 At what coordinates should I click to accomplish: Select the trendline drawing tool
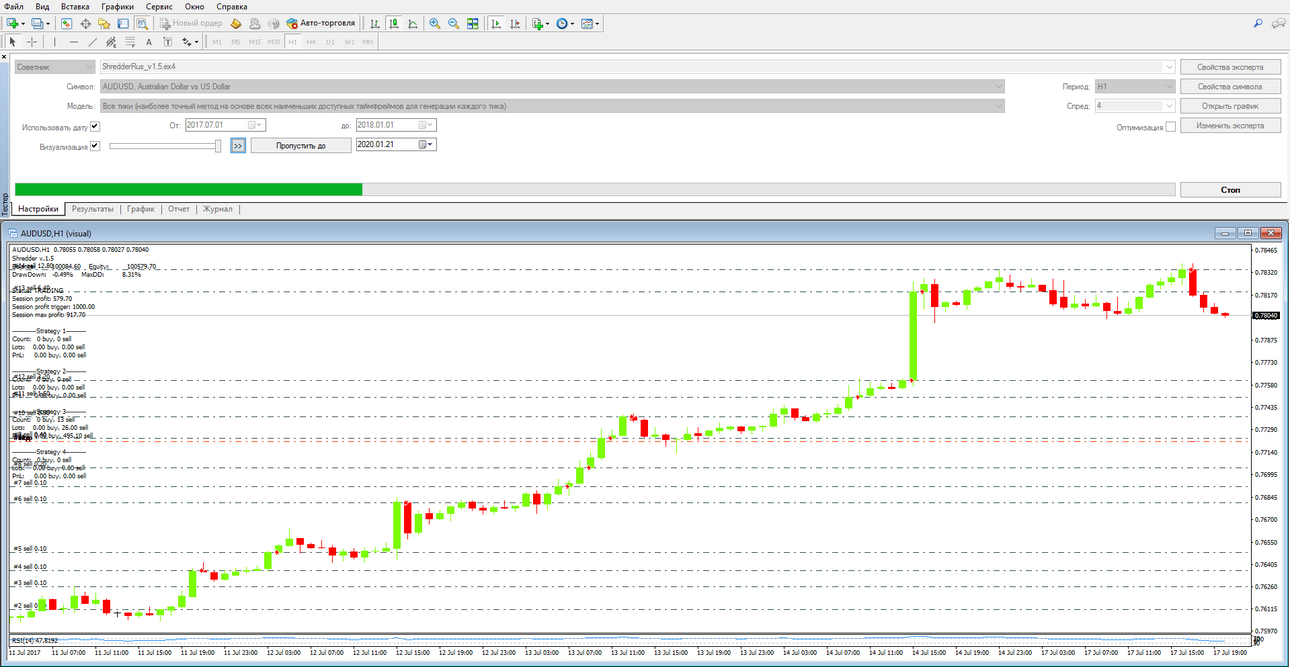point(93,42)
